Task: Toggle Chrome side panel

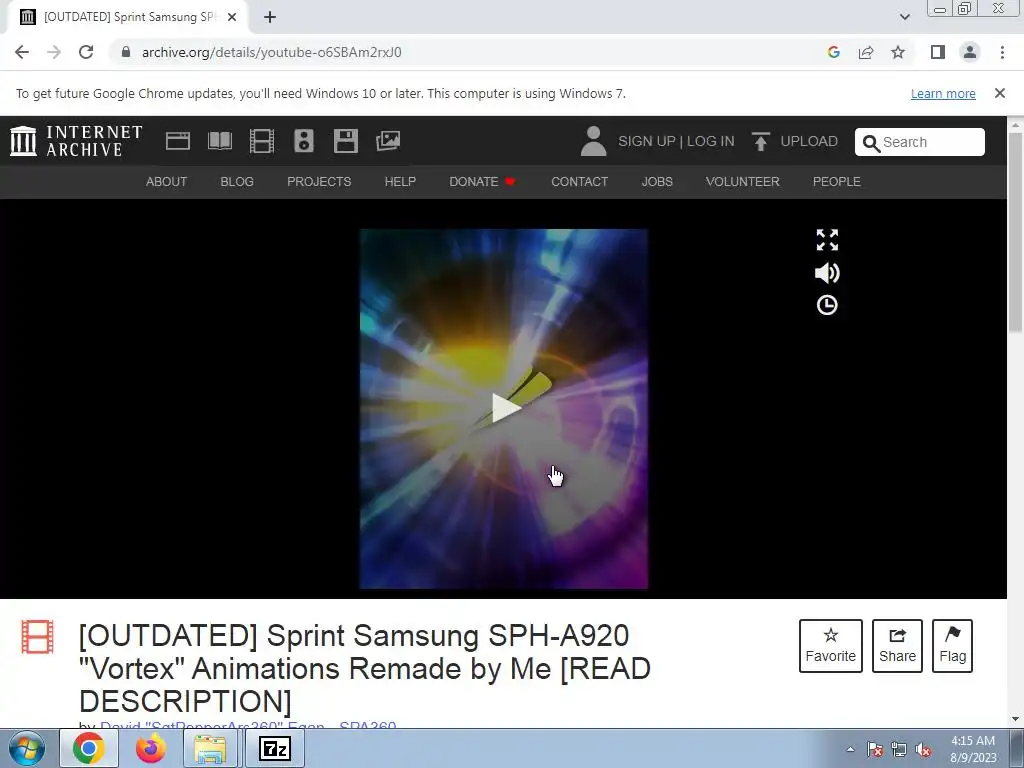Action: pos(938,52)
